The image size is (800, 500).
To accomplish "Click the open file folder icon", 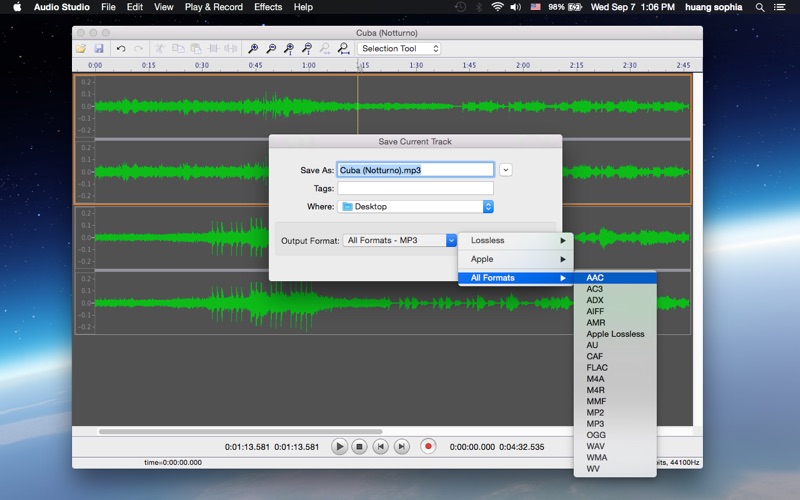I will coord(81,48).
